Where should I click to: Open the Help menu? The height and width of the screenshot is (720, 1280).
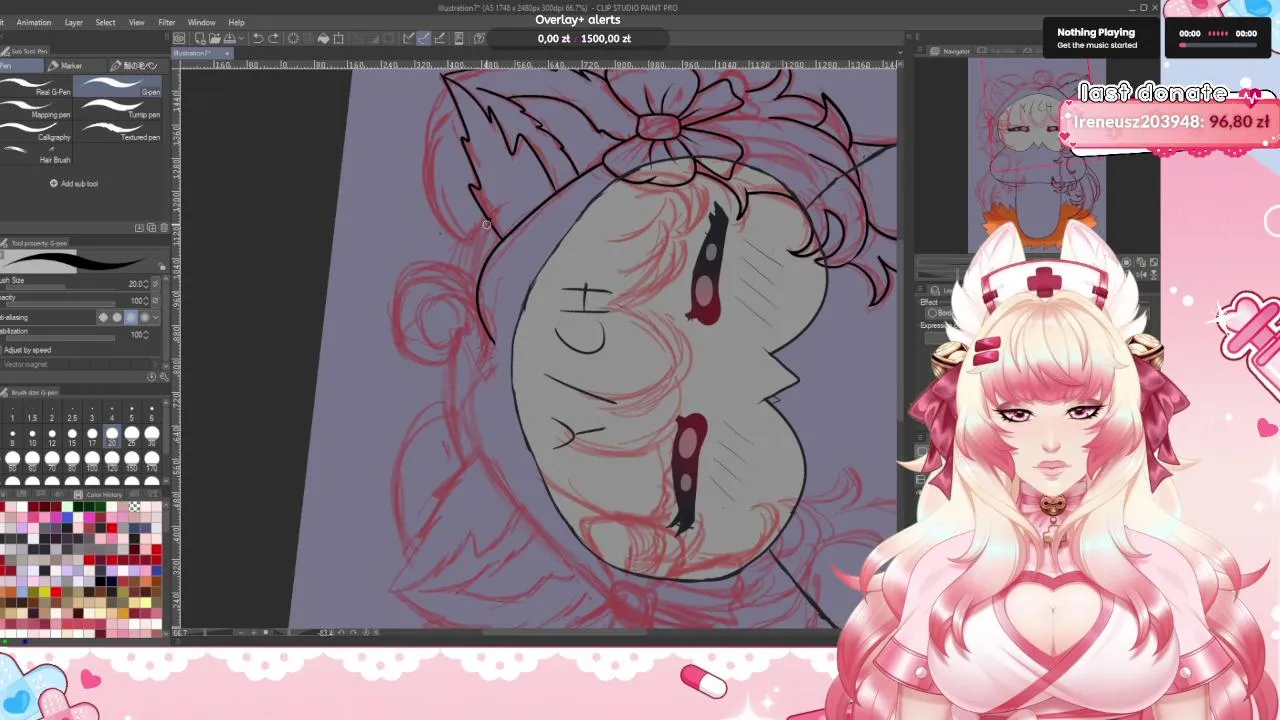[236, 22]
